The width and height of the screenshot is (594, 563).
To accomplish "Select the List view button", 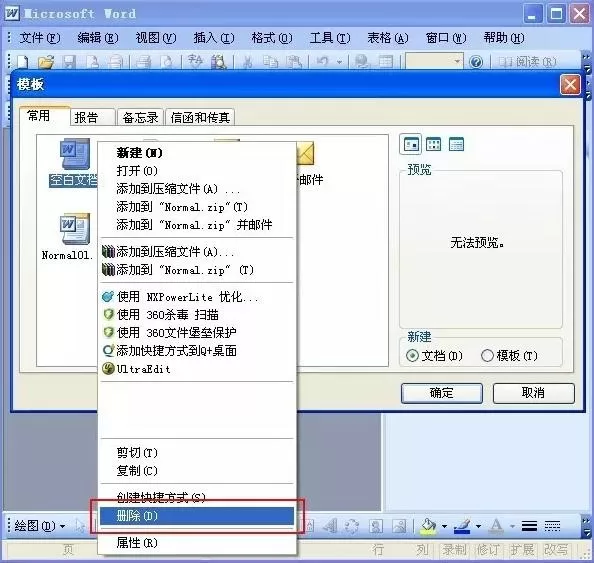I will pos(434,144).
